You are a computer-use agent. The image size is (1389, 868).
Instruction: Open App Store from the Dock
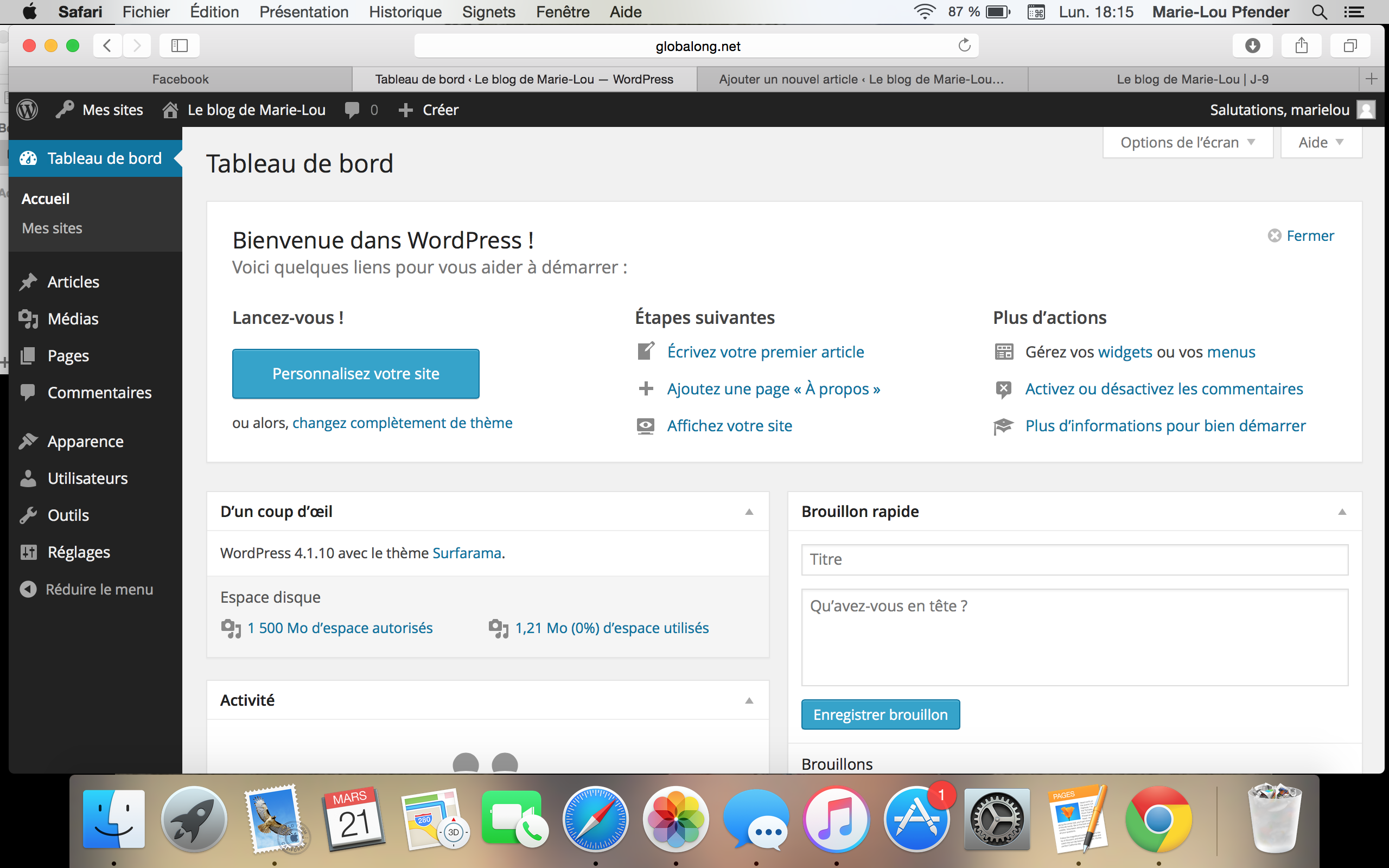[x=916, y=819]
